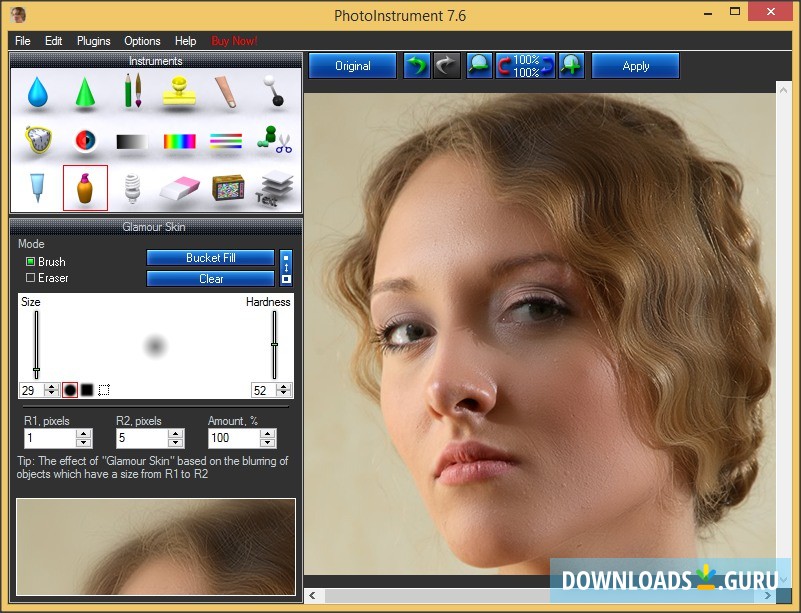Enable the Eraser mode checkbox
This screenshot has width=801, height=613.
[x=30, y=278]
